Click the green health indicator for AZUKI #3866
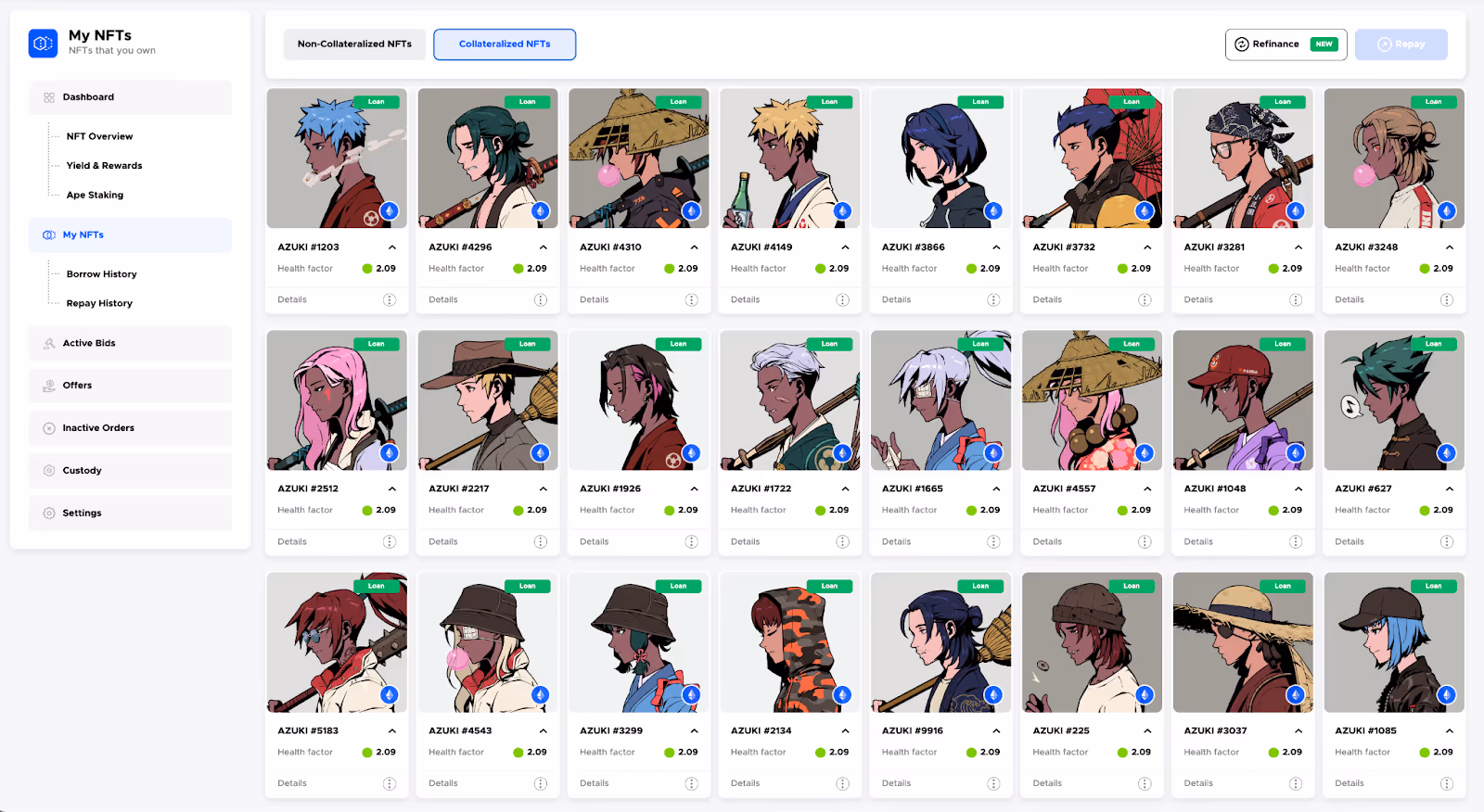Screen dimensions: 1484x812 [x=971, y=269]
